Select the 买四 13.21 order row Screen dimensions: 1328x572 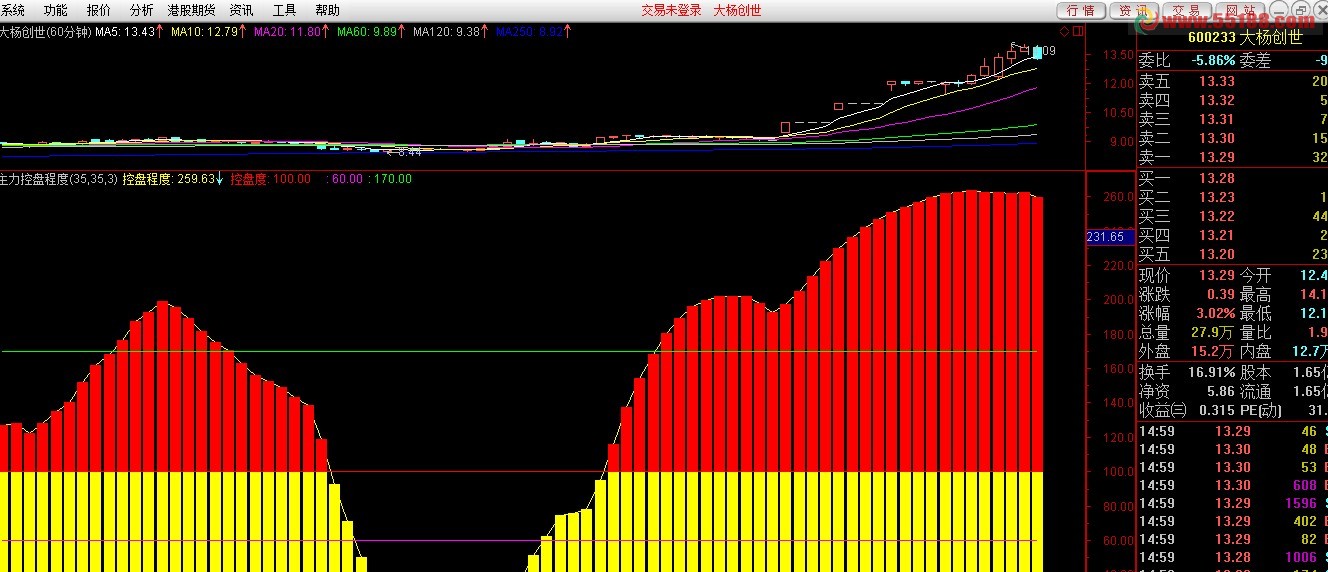[1233, 235]
